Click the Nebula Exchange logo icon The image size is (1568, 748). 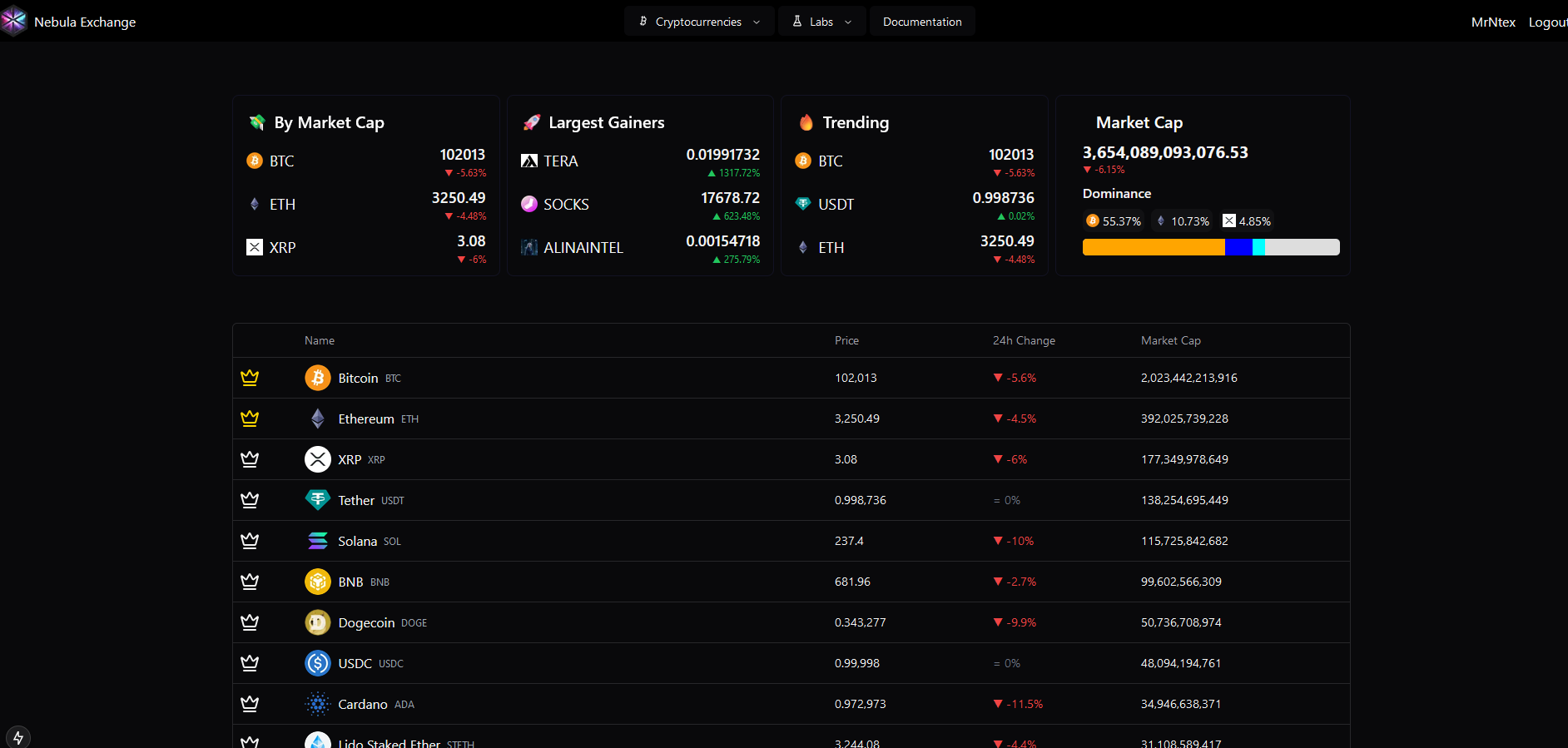[13, 21]
